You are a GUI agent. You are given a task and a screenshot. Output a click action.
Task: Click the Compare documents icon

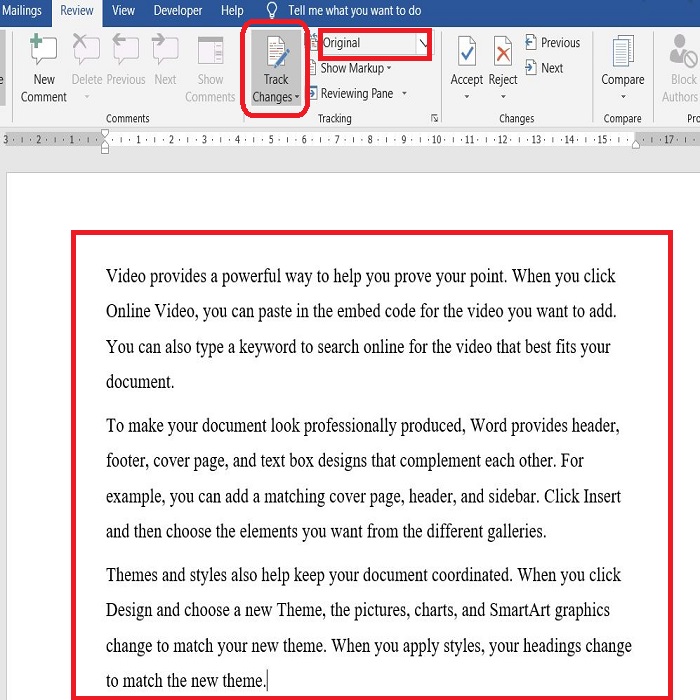pyautogui.click(x=623, y=51)
